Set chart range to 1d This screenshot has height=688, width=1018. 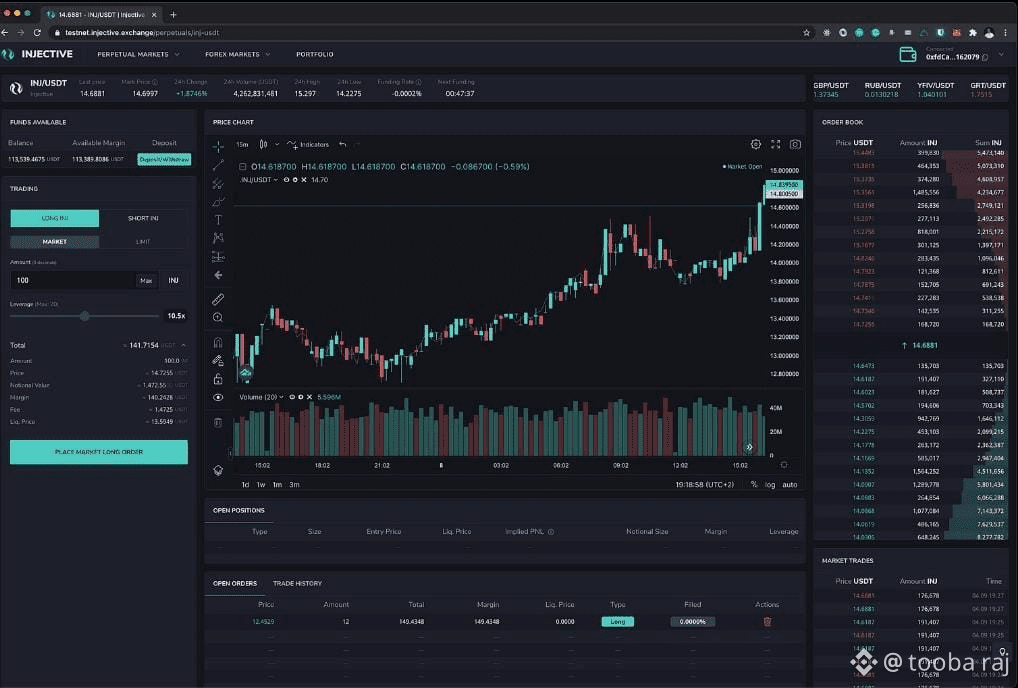click(245, 484)
